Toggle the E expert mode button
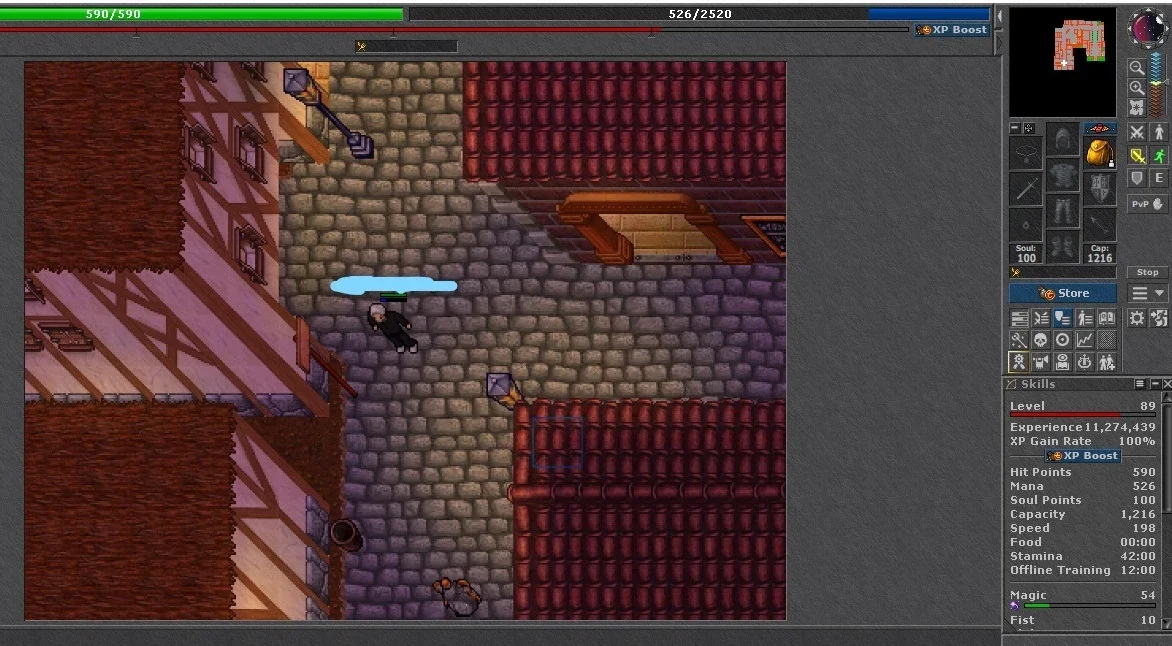 point(1159,178)
